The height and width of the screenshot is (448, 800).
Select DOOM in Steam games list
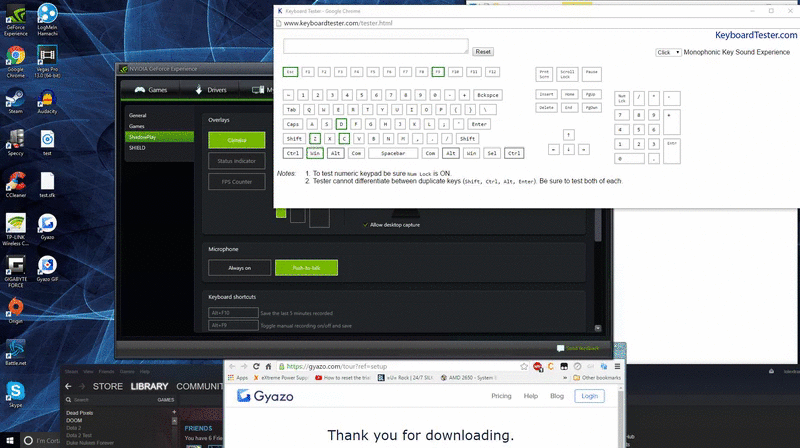coord(74,420)
